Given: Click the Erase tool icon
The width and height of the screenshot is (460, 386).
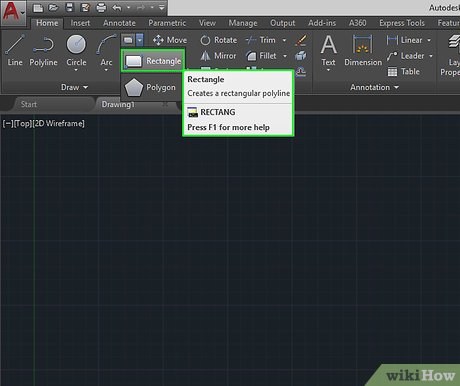Looking at the screenshot, I should click(301, 40).
